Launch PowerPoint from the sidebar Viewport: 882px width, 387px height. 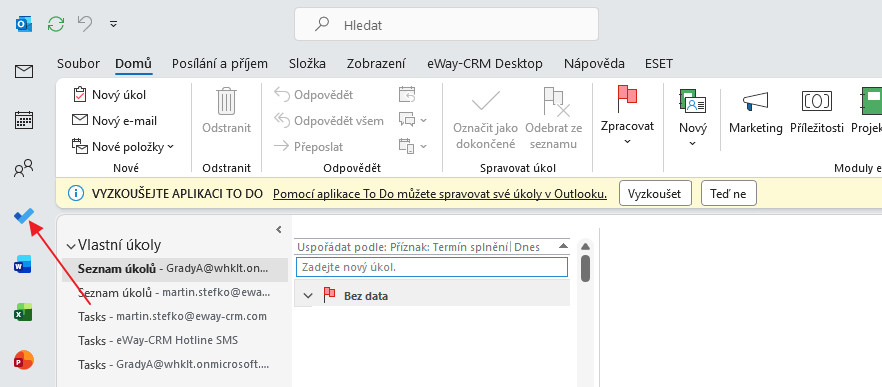[x=24, y=360]
